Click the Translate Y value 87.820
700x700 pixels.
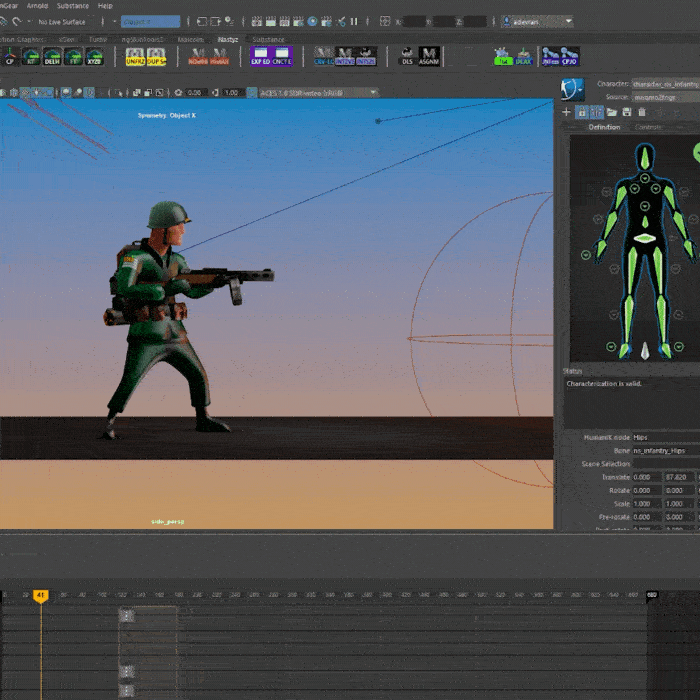679,477
